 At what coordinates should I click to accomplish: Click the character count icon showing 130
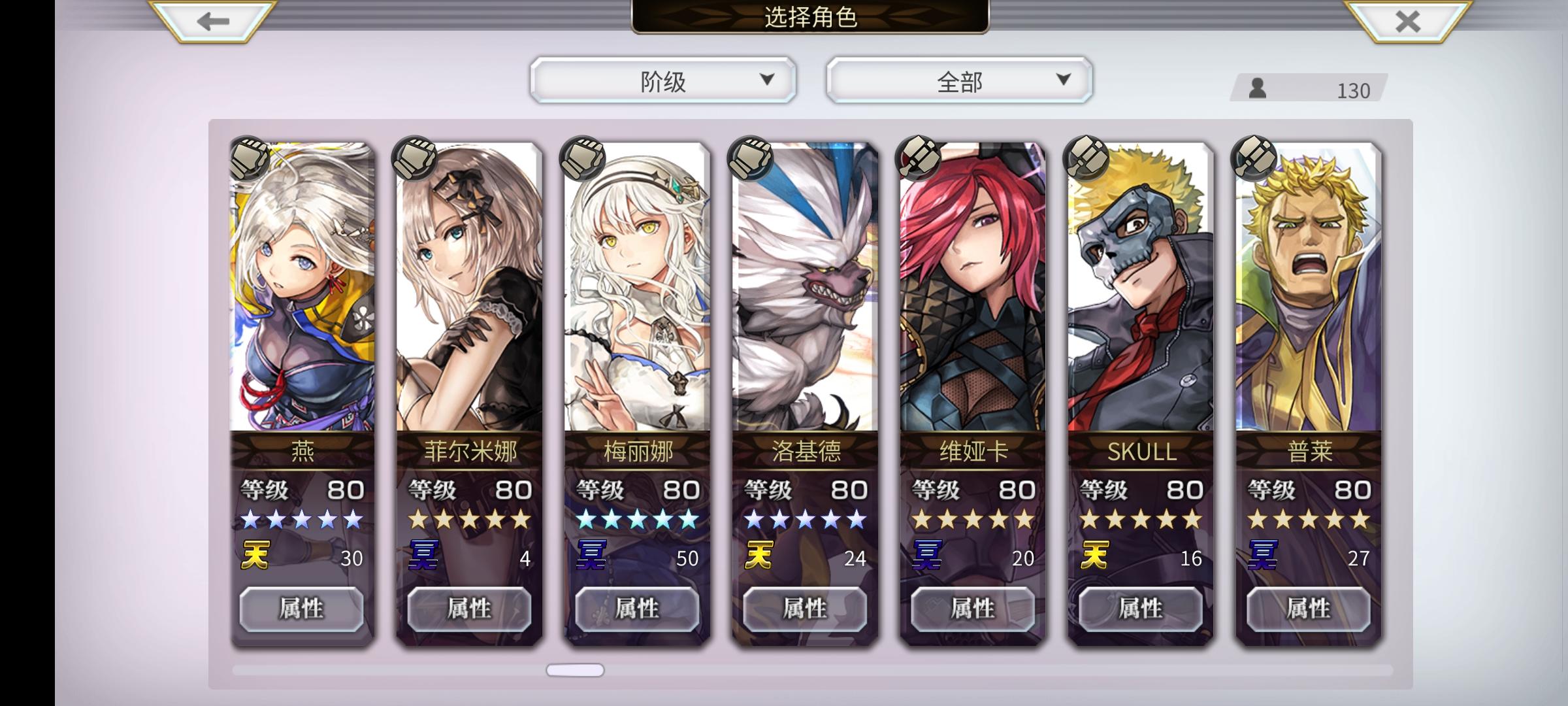click(x=1258, y=88)
